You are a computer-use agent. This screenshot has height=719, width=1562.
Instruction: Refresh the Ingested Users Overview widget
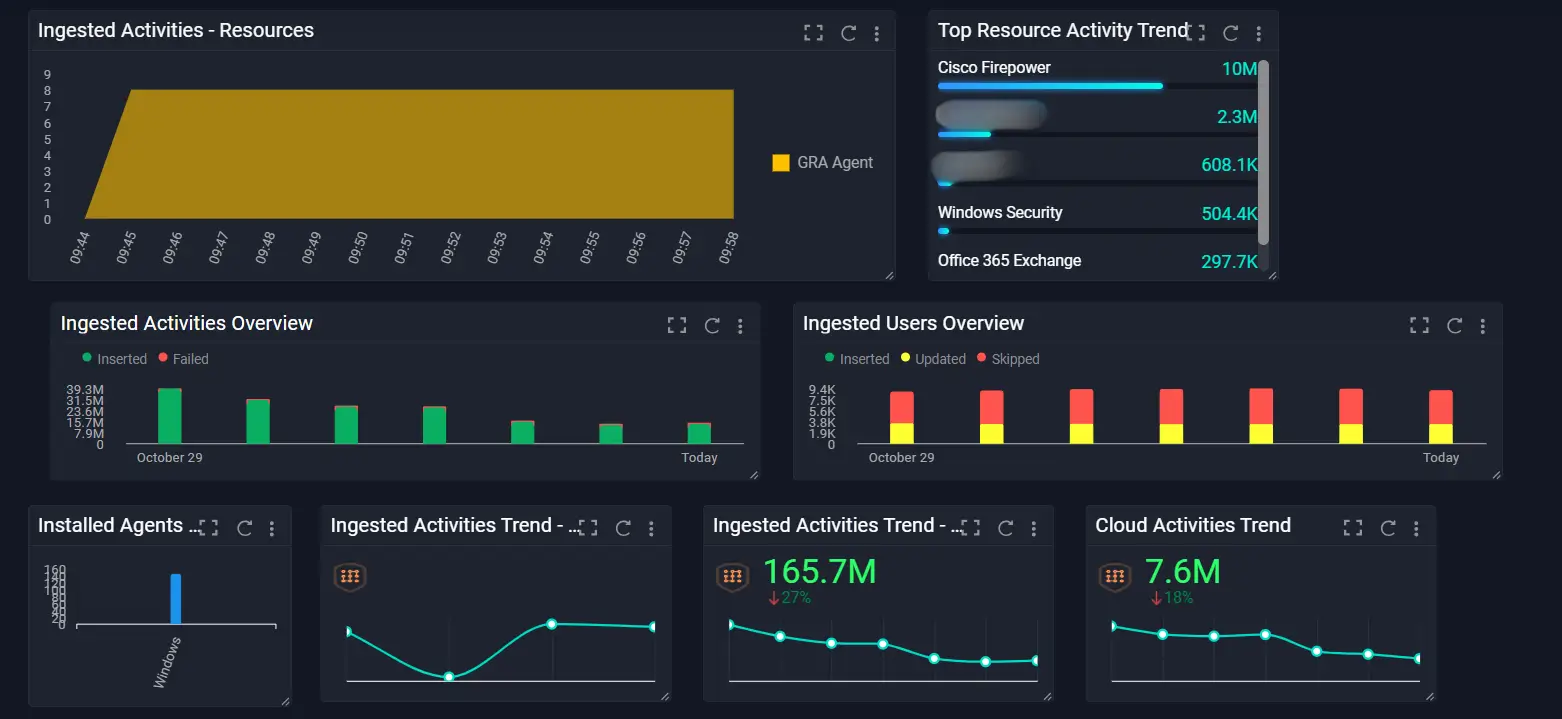pyautogui.click(x=1454, y=325)
